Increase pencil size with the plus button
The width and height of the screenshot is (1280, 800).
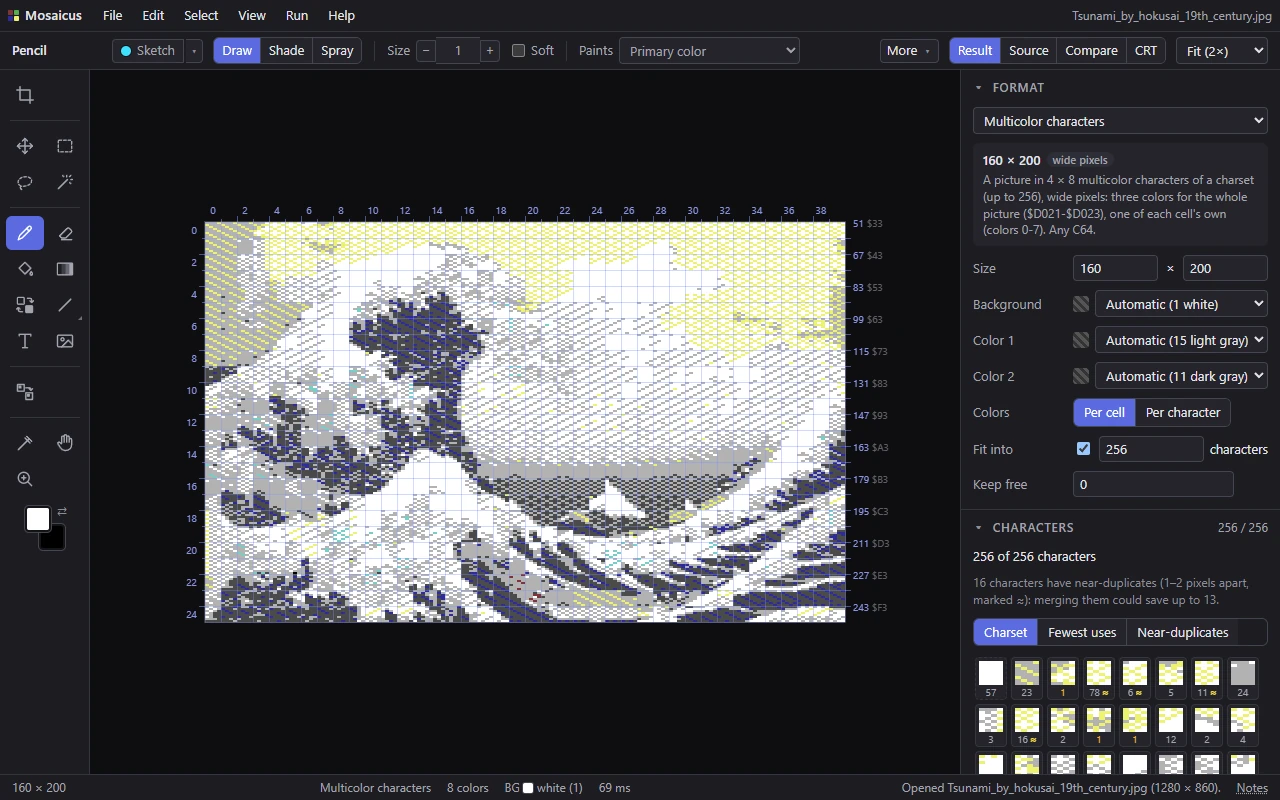click(x=490, y=51)
